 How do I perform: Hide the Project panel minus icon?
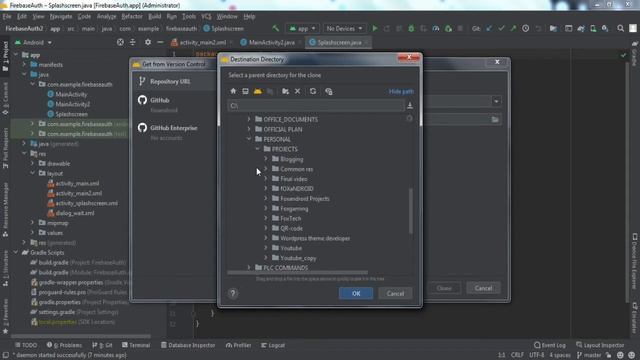tap(160, 42)
